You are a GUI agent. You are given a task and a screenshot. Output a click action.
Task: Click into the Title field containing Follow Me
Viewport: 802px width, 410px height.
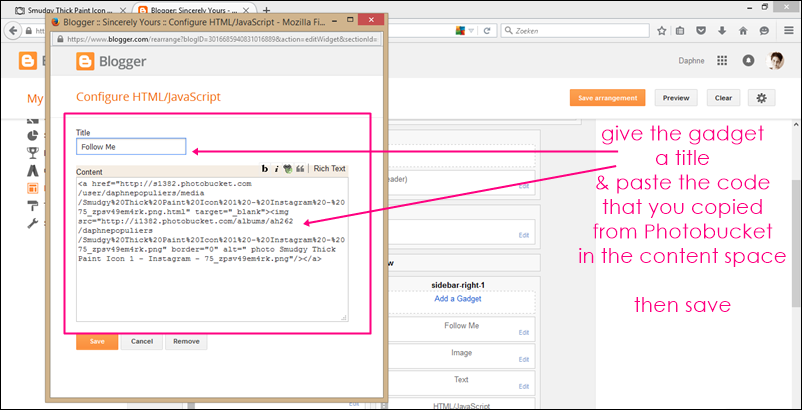click(x=131, y=147)
